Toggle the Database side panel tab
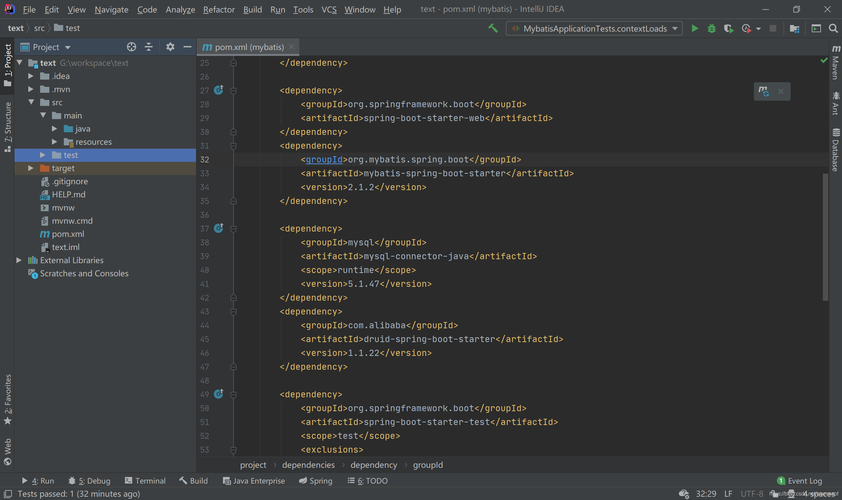Screen dimensions: 842x500 [835, 150]
